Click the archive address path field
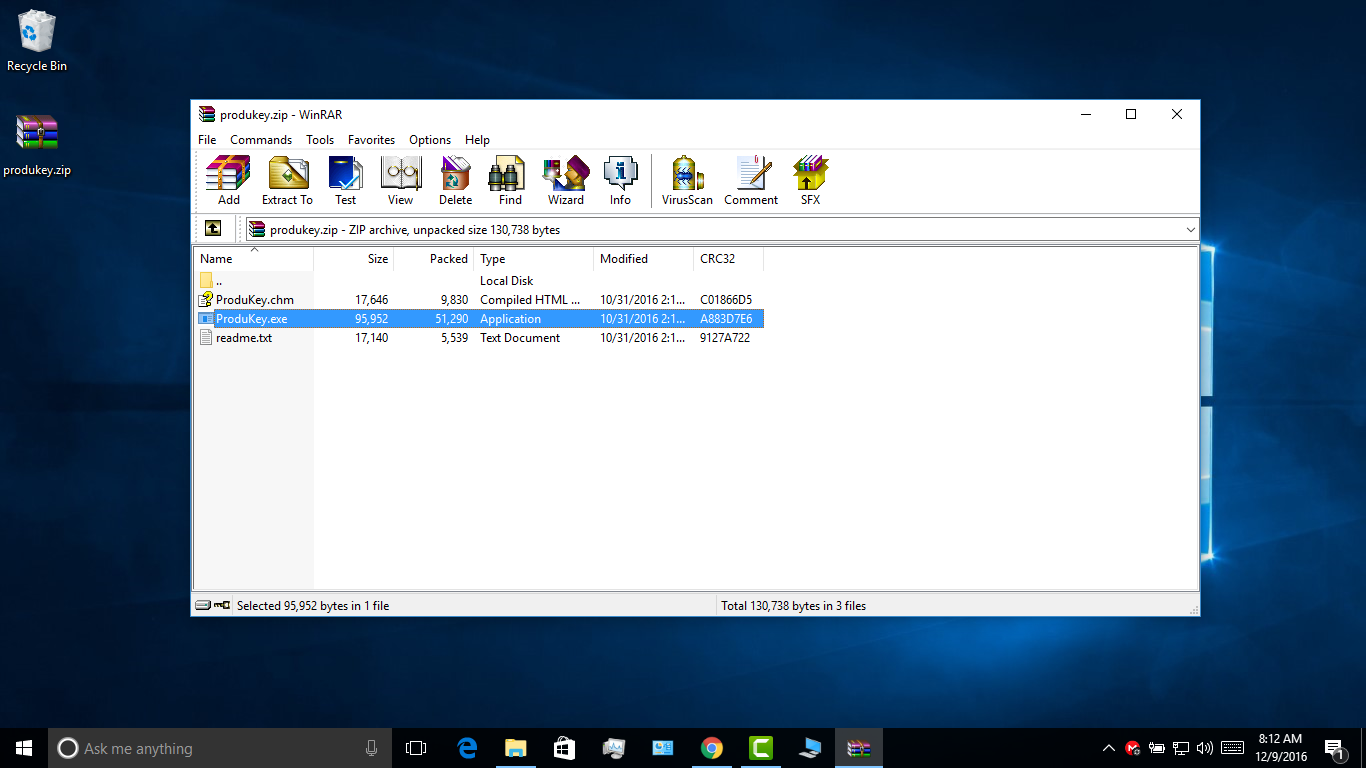The height and width of the screenshot is (768, 1366). pos(723,230)
